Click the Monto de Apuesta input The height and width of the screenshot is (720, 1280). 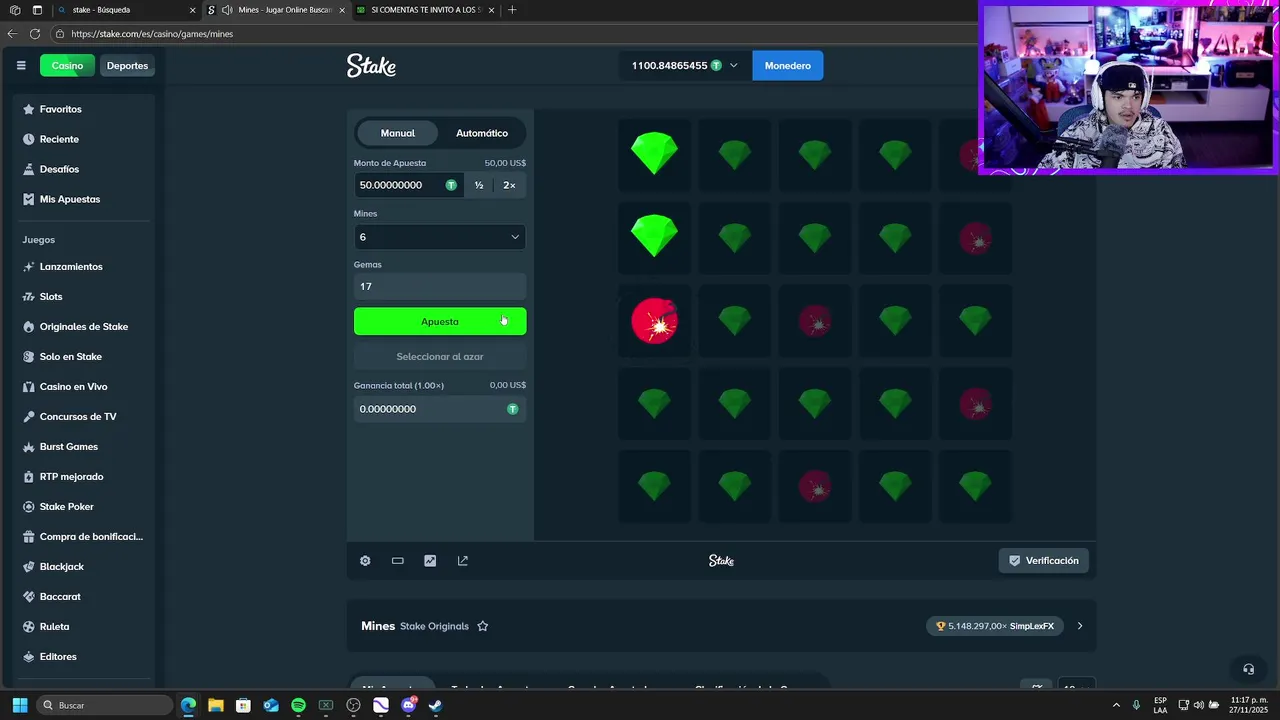pyautogui.click(x=408, y=185)
